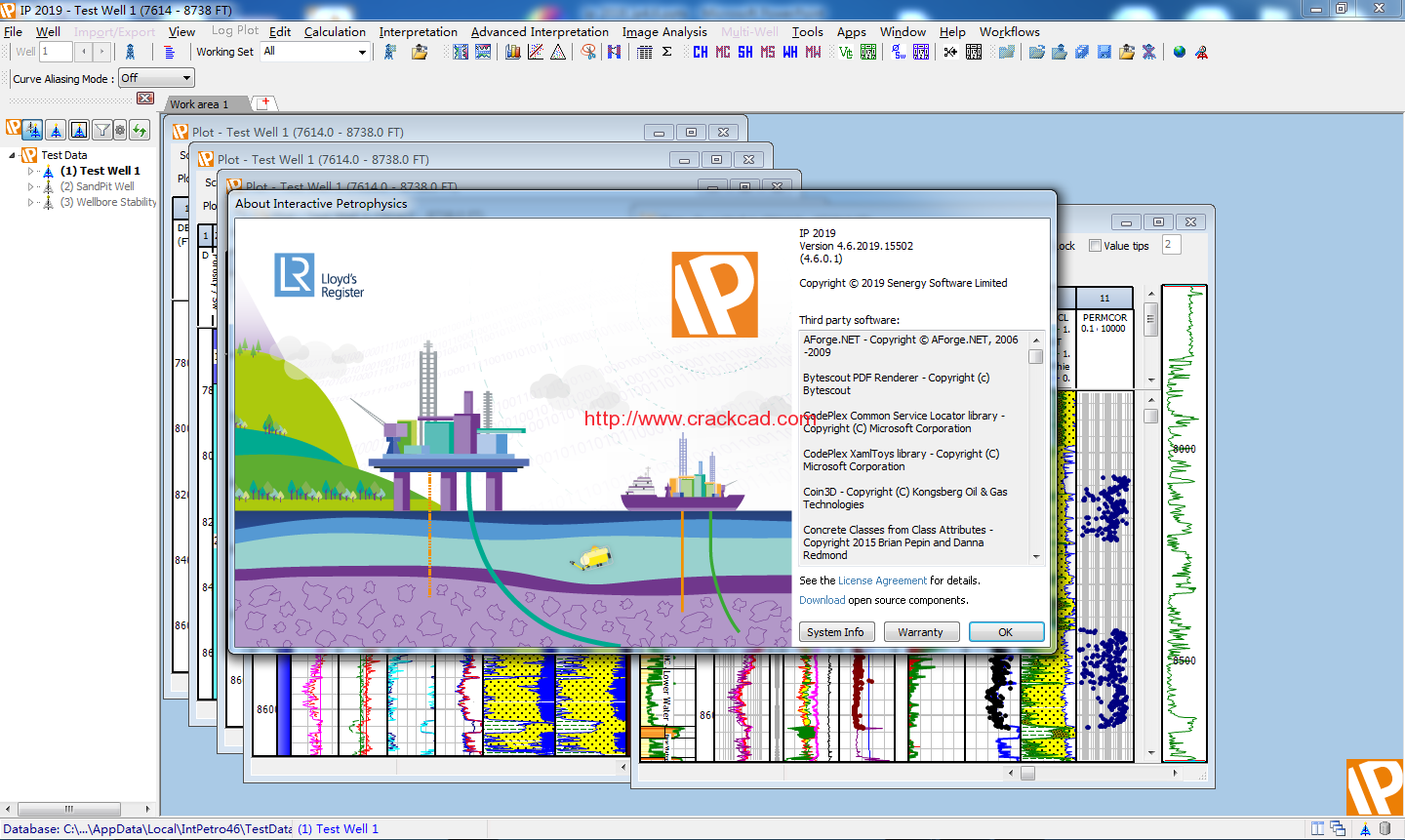1405x840 pixels.
Task: Click the gear settings icon in well browser
Action: (x=120, y=129)
